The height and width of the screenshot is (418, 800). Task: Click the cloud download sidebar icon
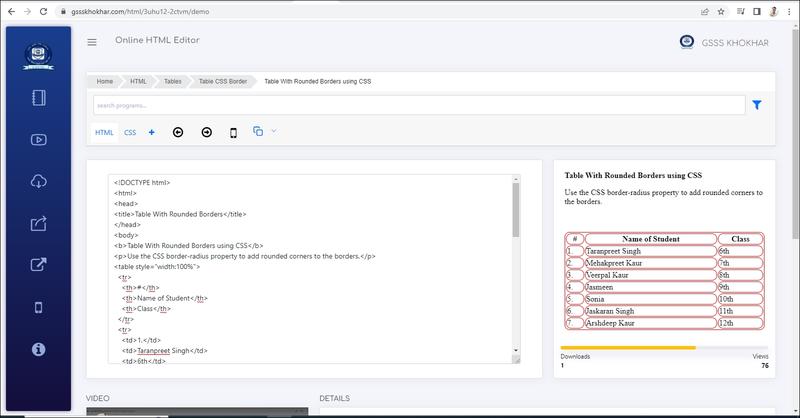coord(39,181)
